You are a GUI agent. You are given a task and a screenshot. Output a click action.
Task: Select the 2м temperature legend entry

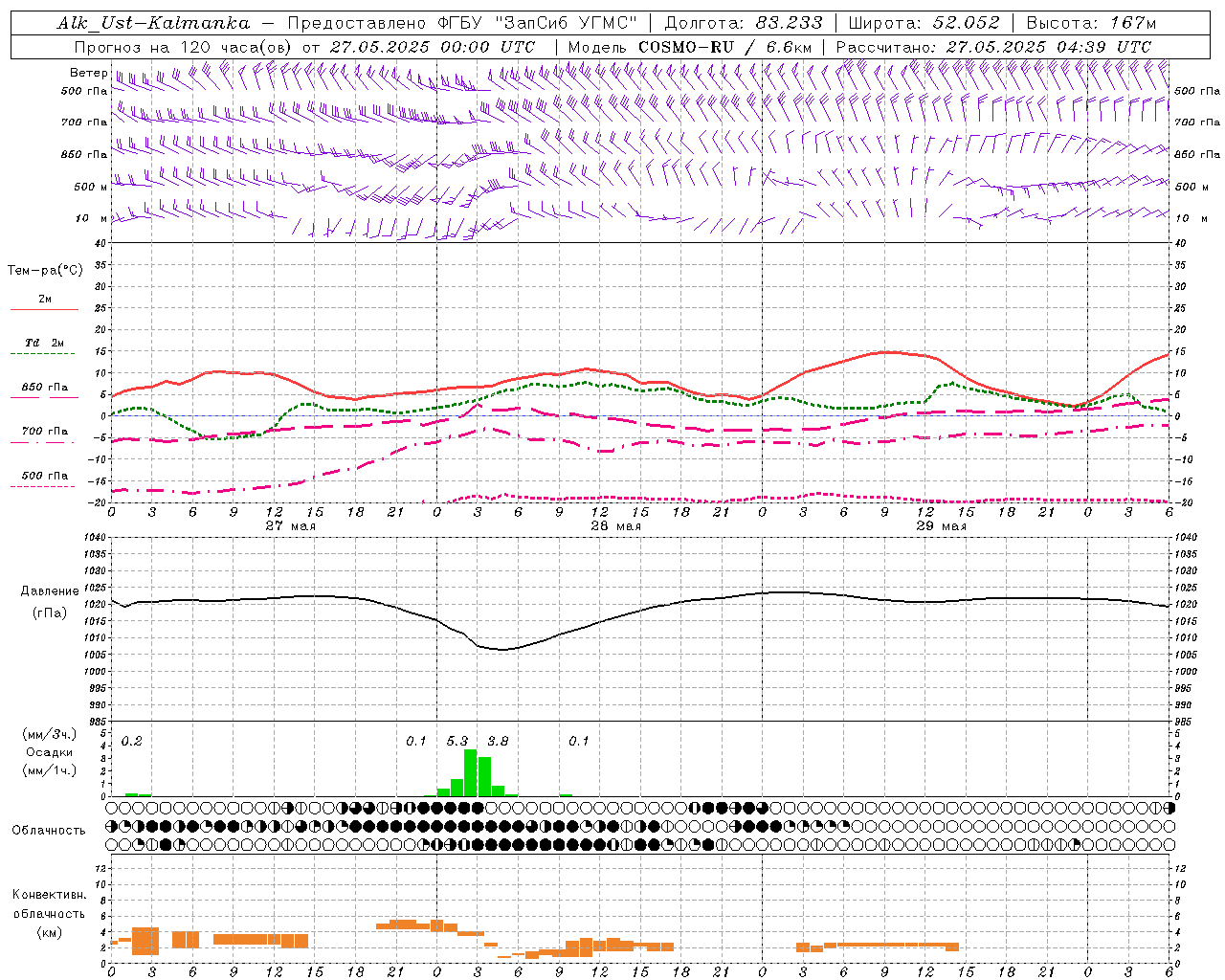(45, 300)
